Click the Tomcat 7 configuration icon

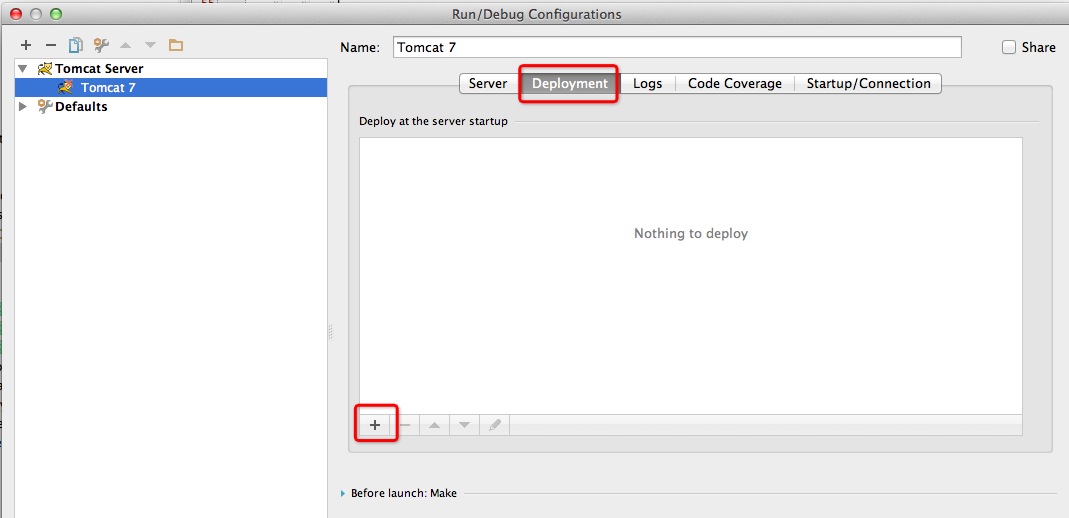tap(65, 87)
